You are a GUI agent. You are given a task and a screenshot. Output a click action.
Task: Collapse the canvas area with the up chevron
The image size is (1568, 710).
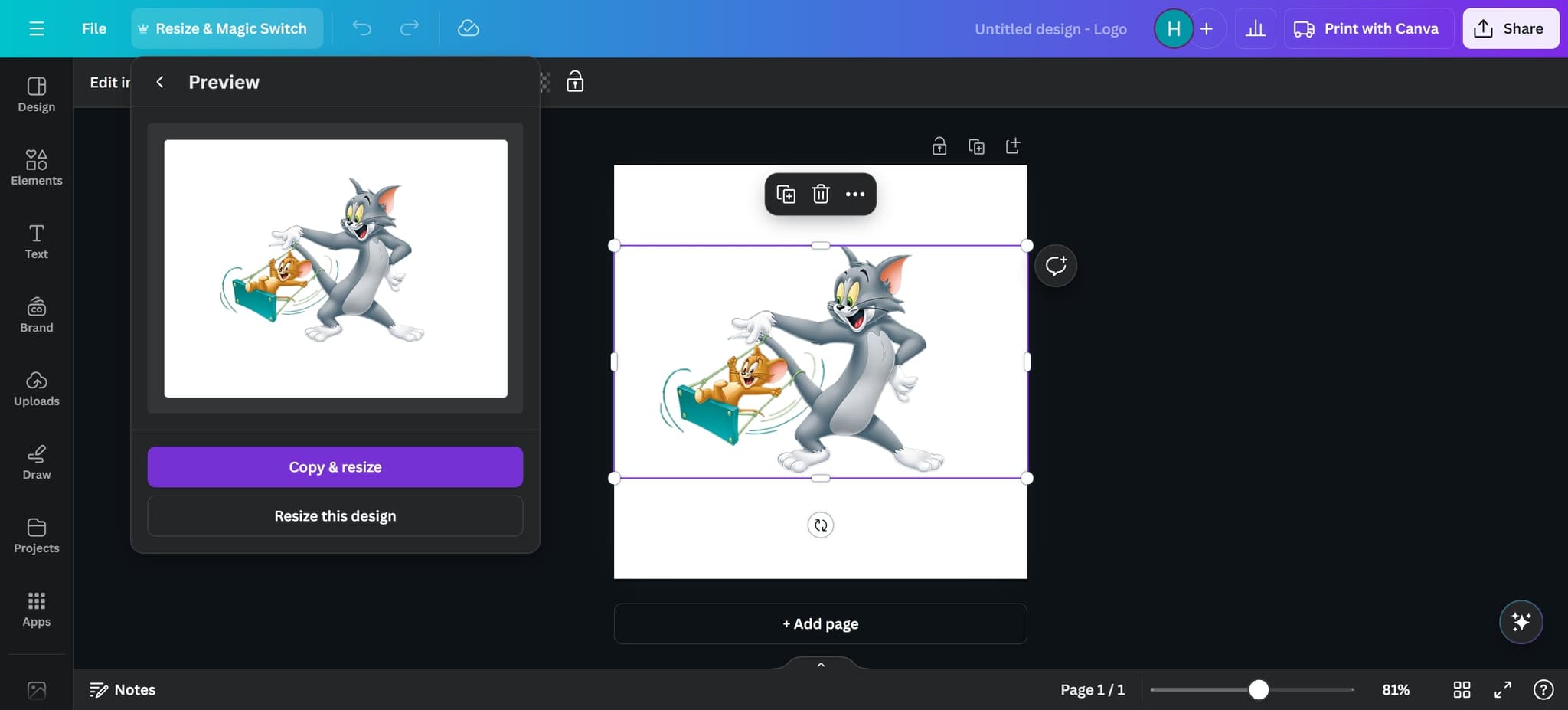click(x=819, y=664)
